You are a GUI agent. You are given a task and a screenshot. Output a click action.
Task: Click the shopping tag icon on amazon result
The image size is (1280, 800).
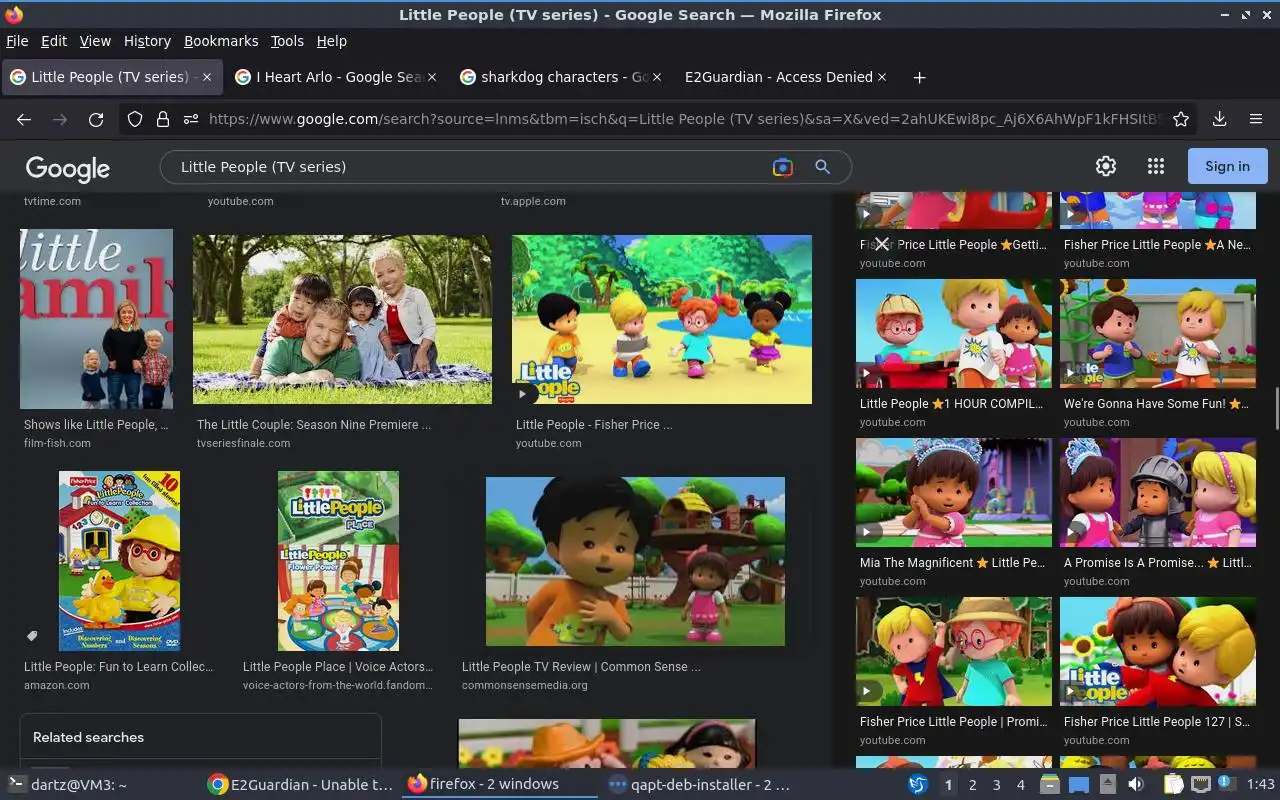[x=32, y=636]
